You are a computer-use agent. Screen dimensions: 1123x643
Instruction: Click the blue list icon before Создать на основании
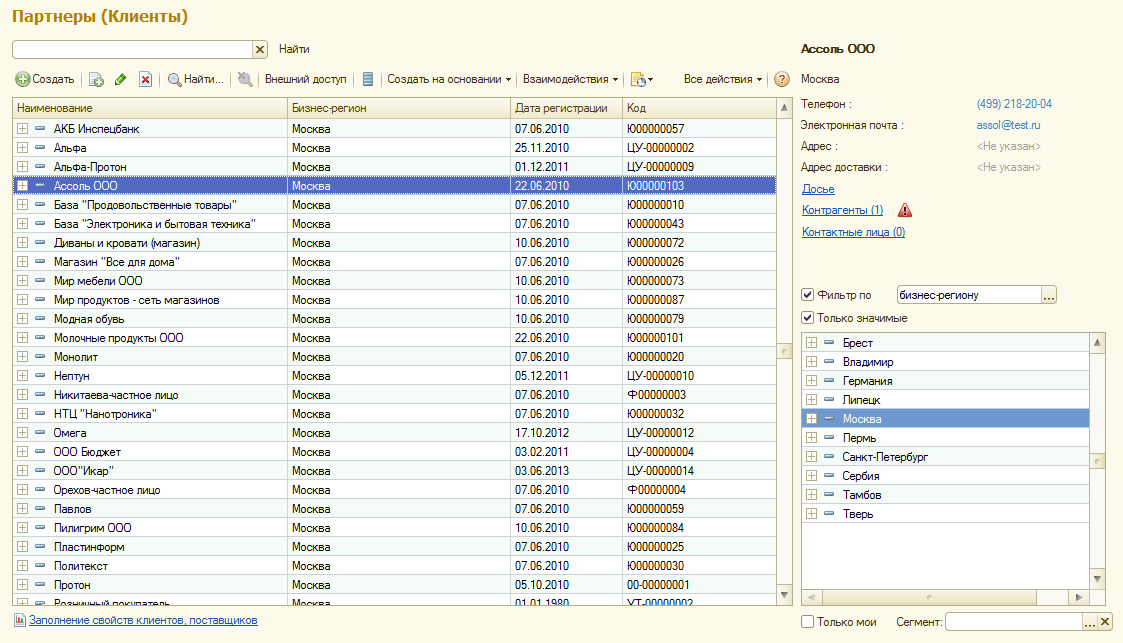coord(368,79)
